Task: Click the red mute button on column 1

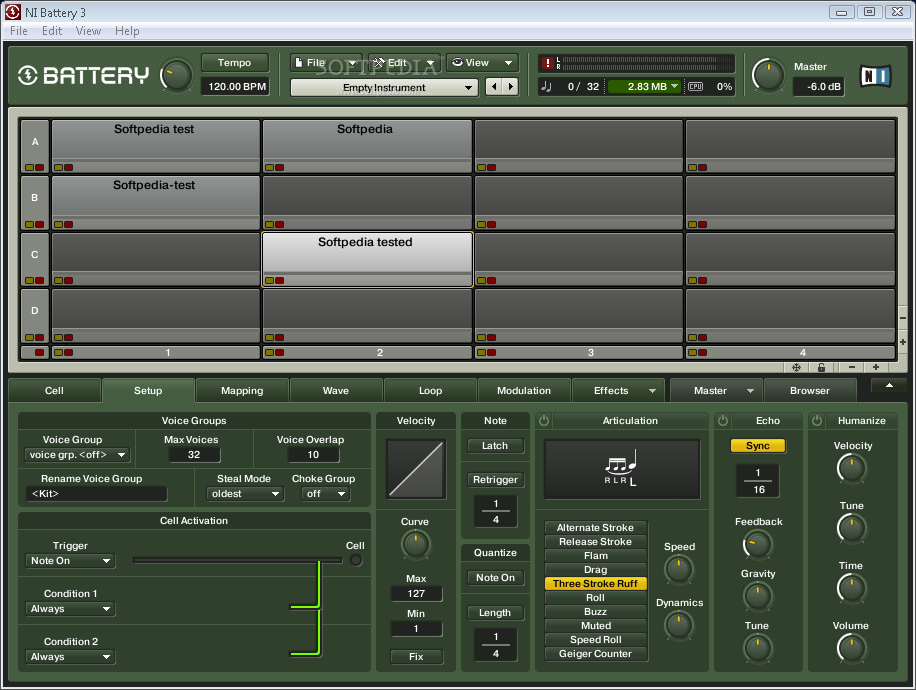Action: click(69, 352)
